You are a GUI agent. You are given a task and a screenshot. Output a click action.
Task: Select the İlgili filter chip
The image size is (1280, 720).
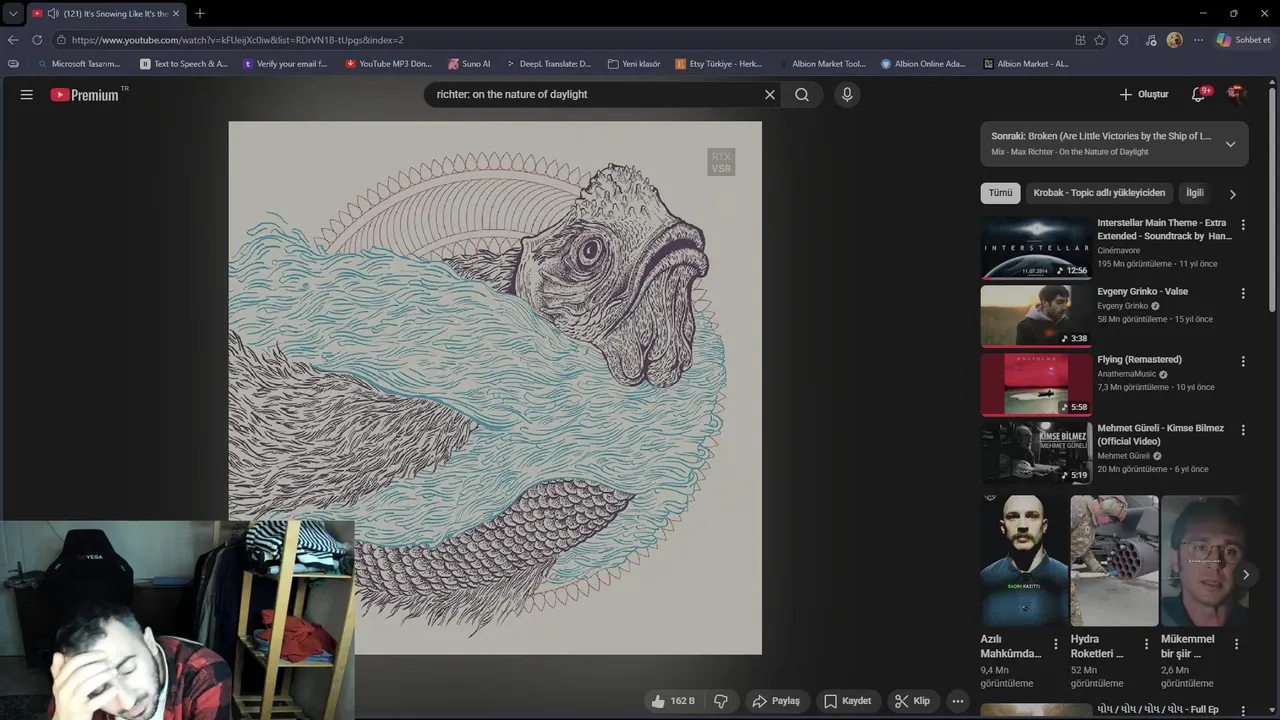1195,193
